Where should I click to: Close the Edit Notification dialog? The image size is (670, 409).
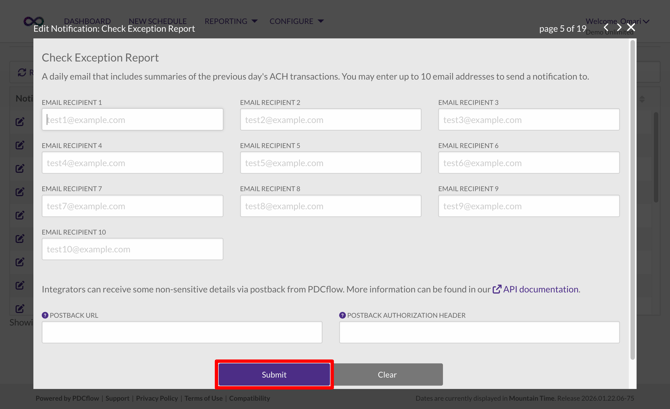[x=631, y=28]
